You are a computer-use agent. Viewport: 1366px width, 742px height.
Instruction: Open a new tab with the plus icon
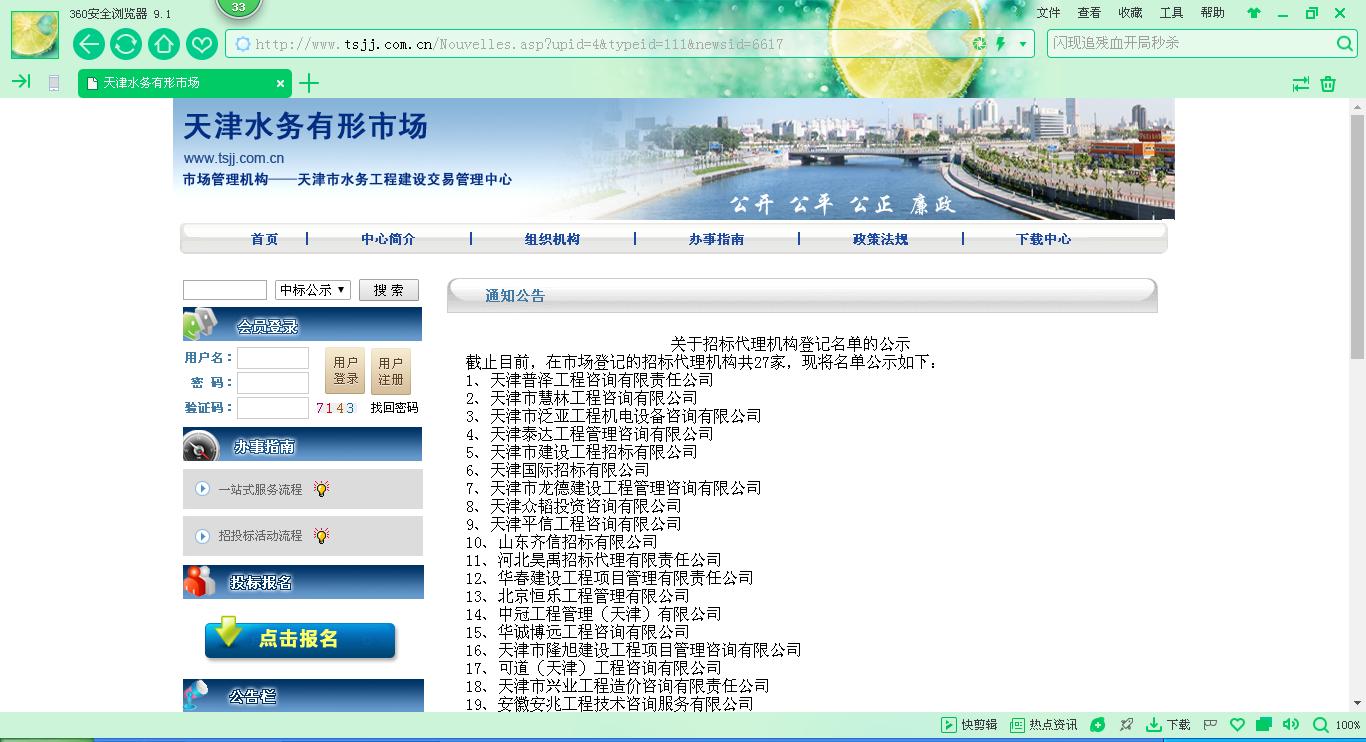coord(309,83)
